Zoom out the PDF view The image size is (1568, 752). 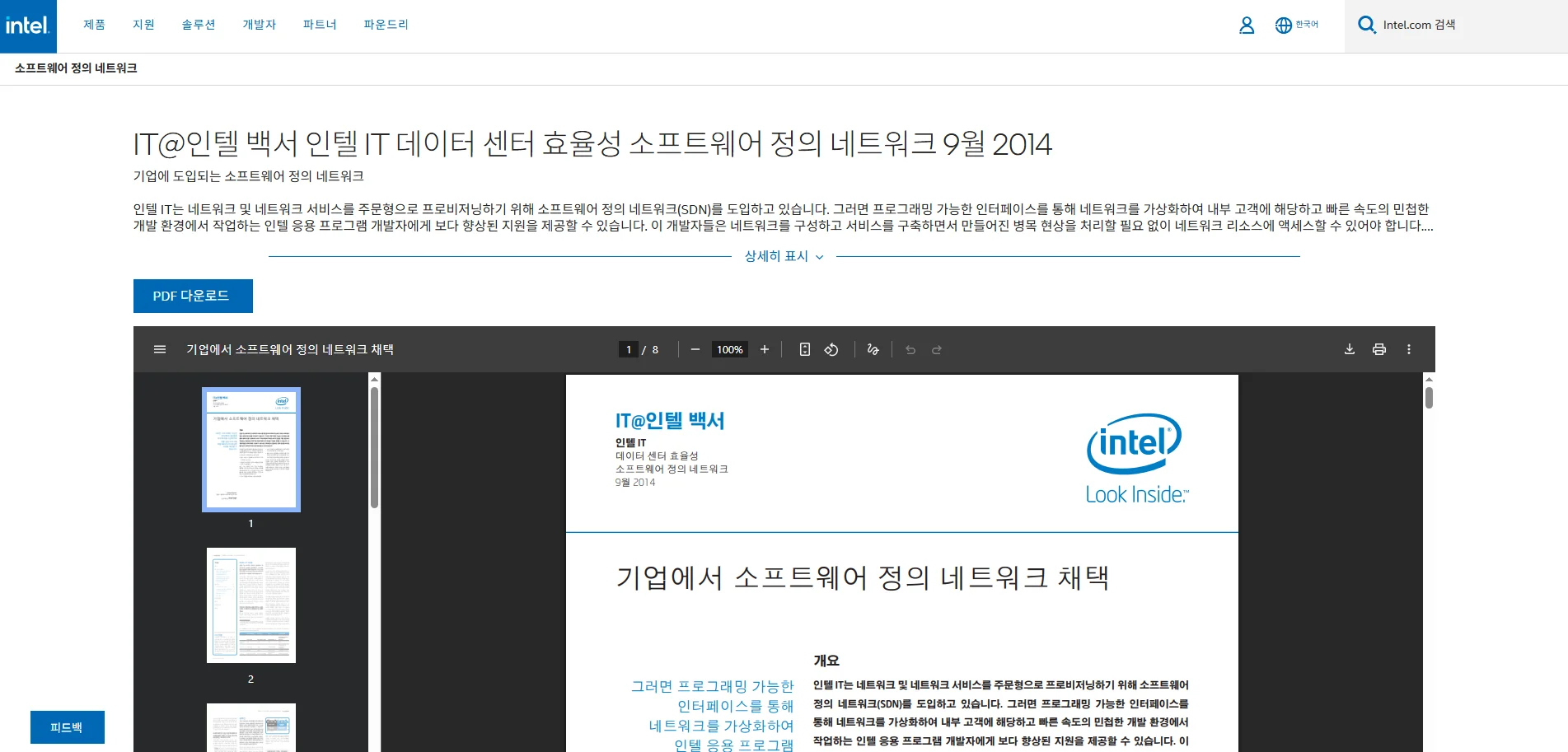click(695, 349)
